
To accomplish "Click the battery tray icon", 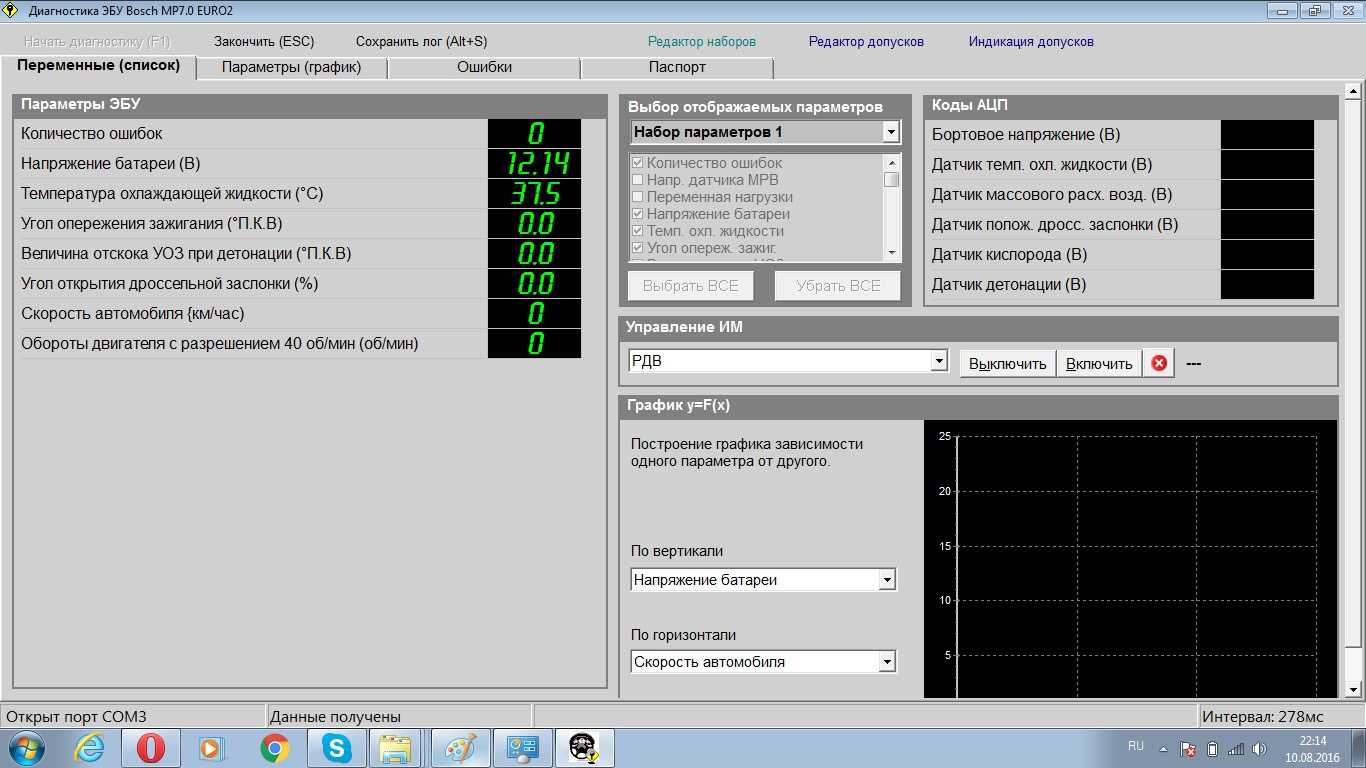I will [1213, 749].
